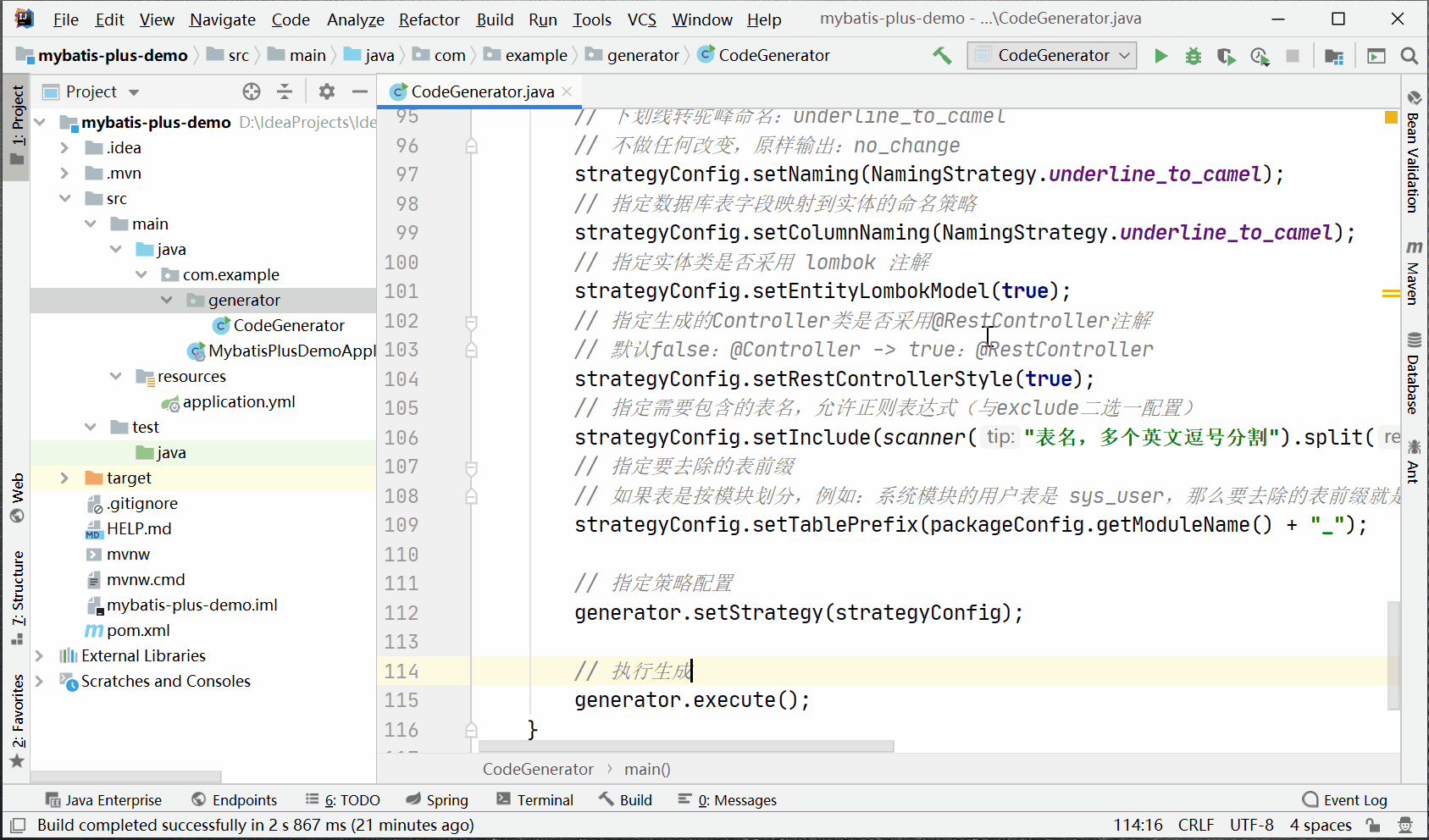Open the Terminal tool tab
Screen dimensions: 1429x840
tap(535, 800)
